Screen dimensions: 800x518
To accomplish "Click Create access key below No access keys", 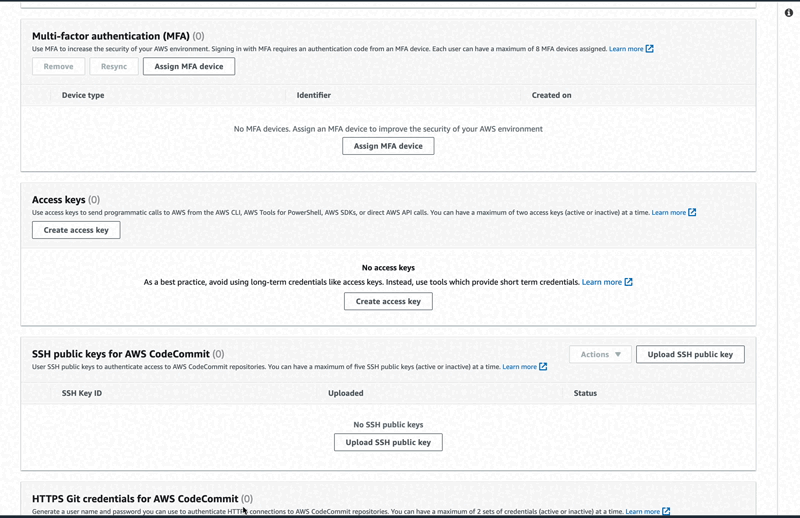I will tap(388, 301).
